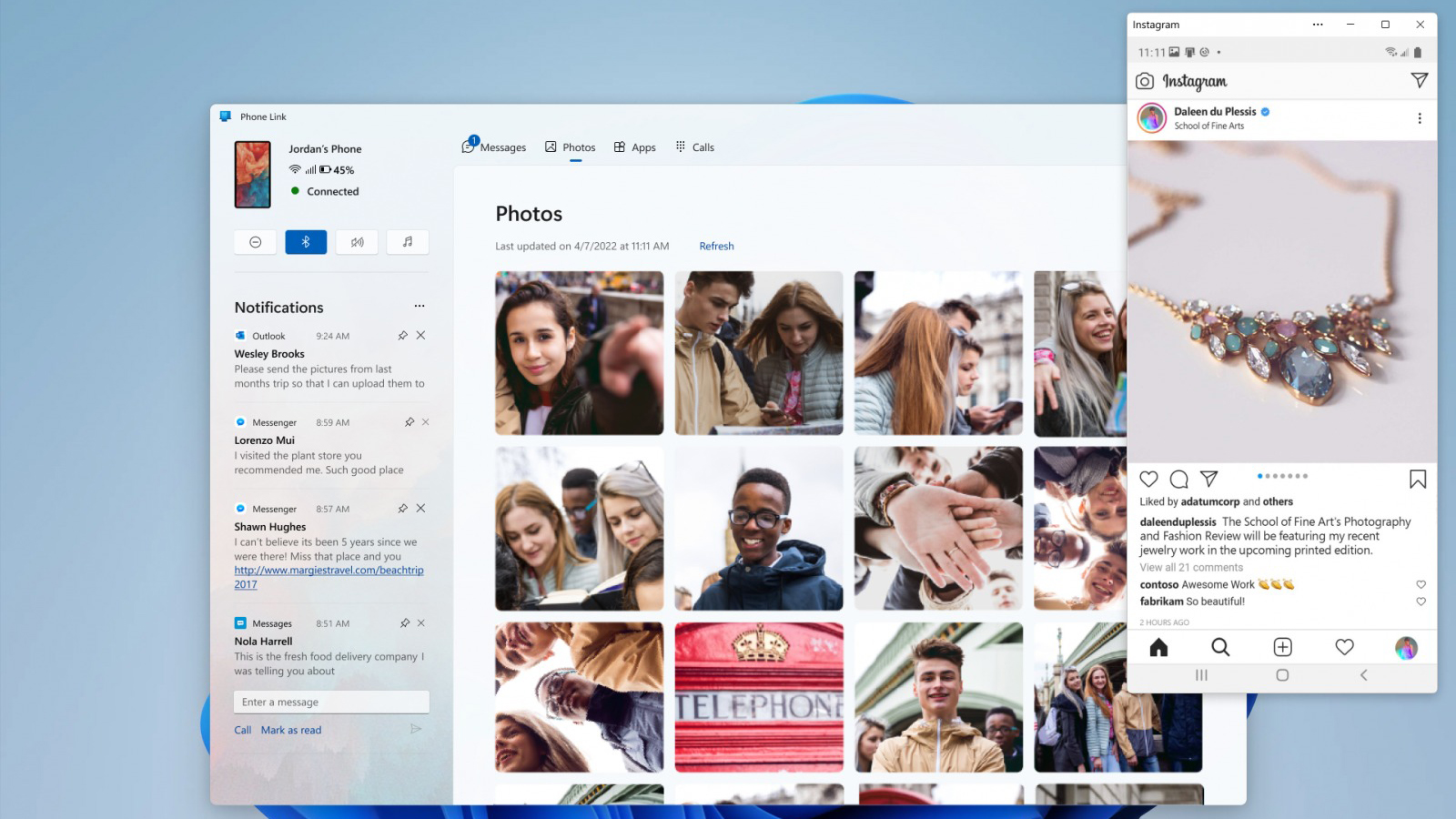
Task: Go to the Calls tab
Action: (x=694, y=147)
